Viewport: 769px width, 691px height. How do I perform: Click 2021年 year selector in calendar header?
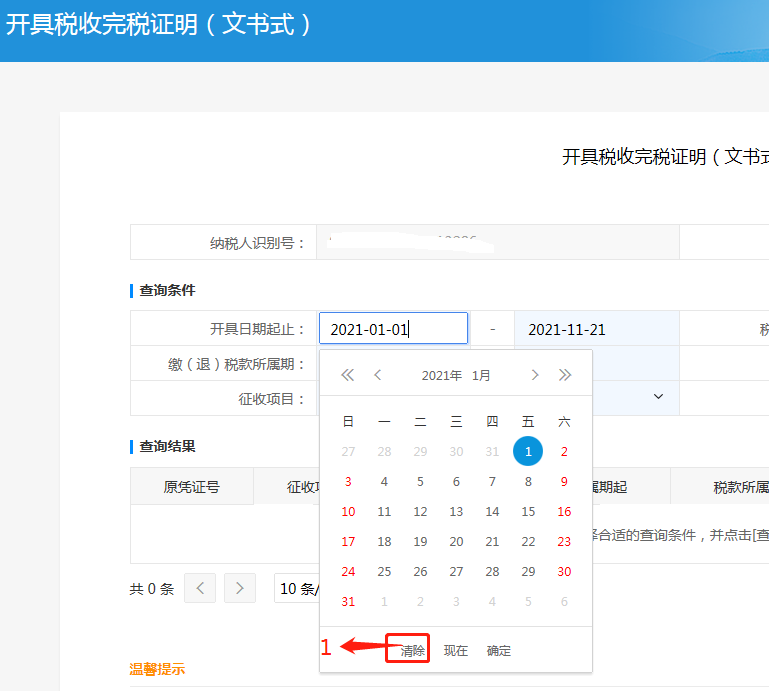tap(441, 376)
